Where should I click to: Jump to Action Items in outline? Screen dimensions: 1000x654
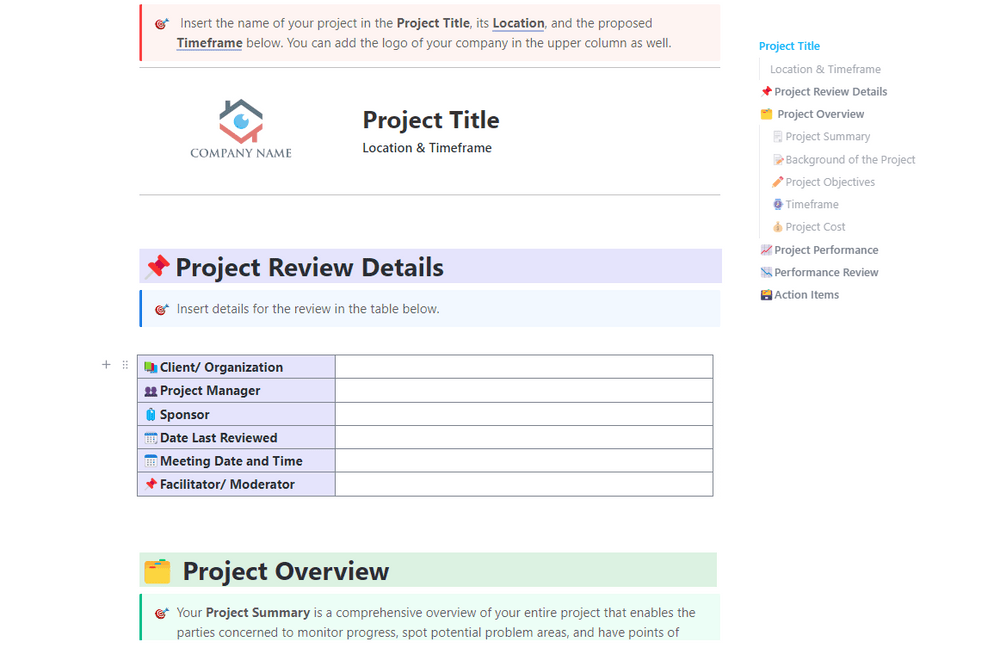tap(806, 295)
